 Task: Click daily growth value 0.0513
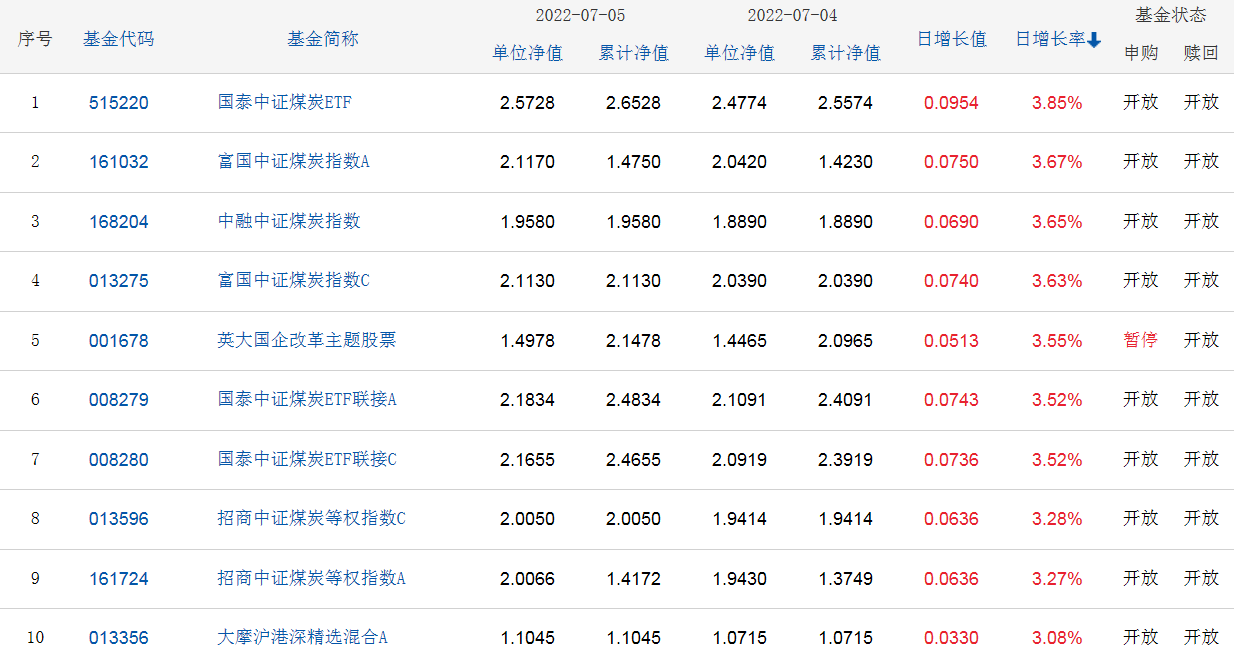click(x=951, y=341)
